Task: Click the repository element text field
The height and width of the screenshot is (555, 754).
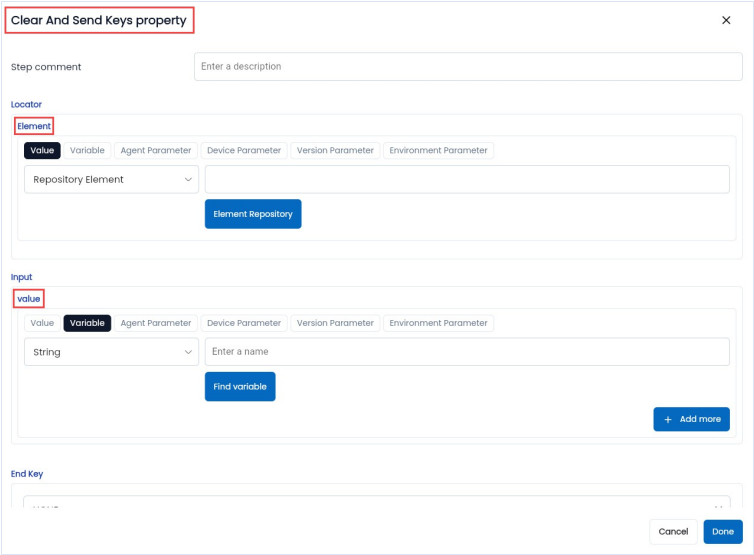Action: coord(467,180)
